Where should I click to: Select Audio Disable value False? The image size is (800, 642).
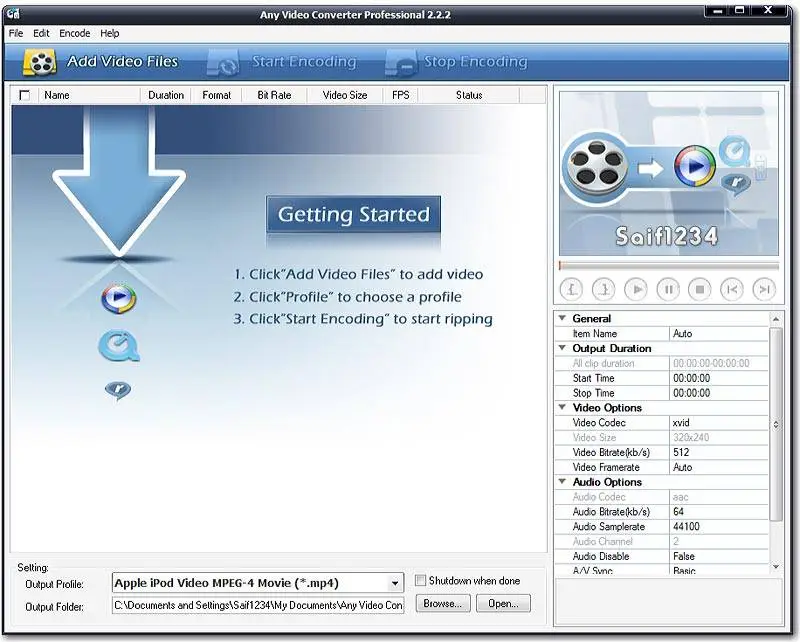[718, 556]
